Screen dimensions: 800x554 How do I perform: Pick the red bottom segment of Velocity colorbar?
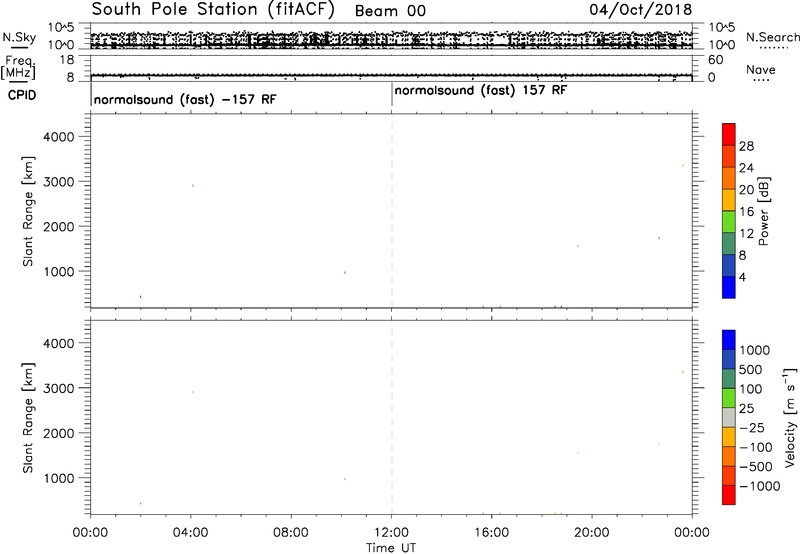(x=729, y=495)
